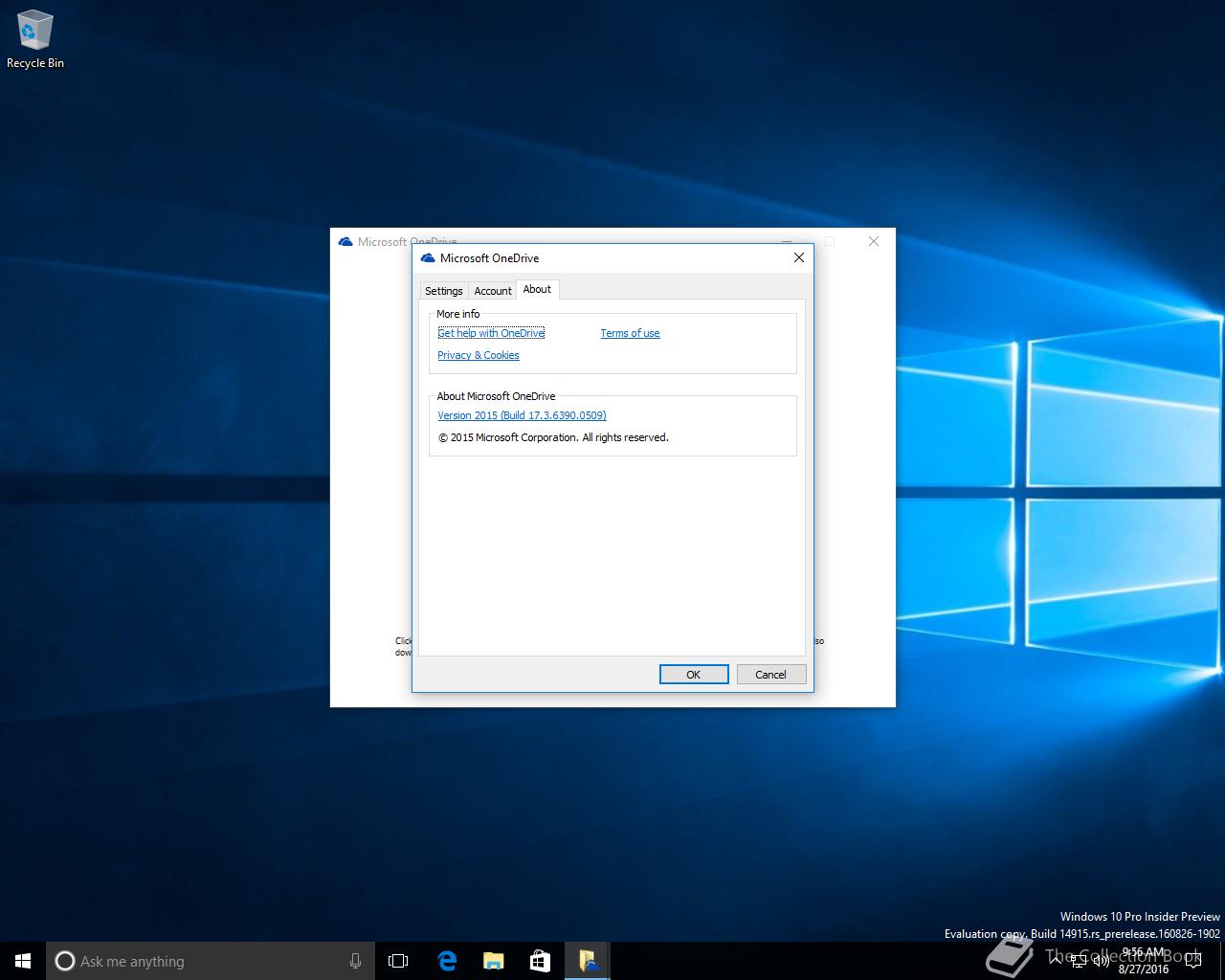The width and height of the screenshot is (1225, 980).
Task: Expand the hidden system tray icons
Action: click(1055, 960)
